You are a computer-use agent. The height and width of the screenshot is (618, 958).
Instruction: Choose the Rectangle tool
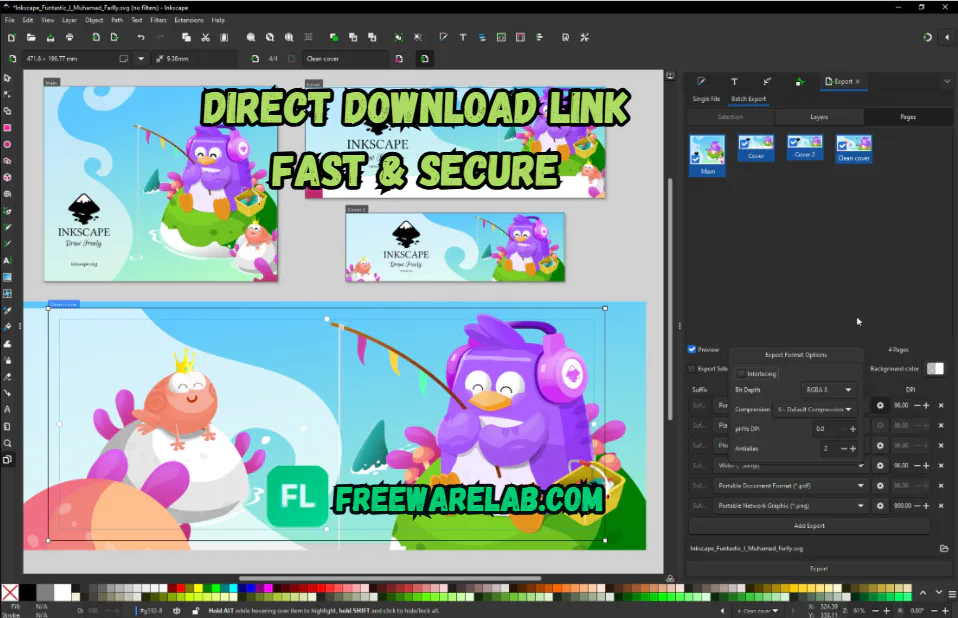[7, 128]
